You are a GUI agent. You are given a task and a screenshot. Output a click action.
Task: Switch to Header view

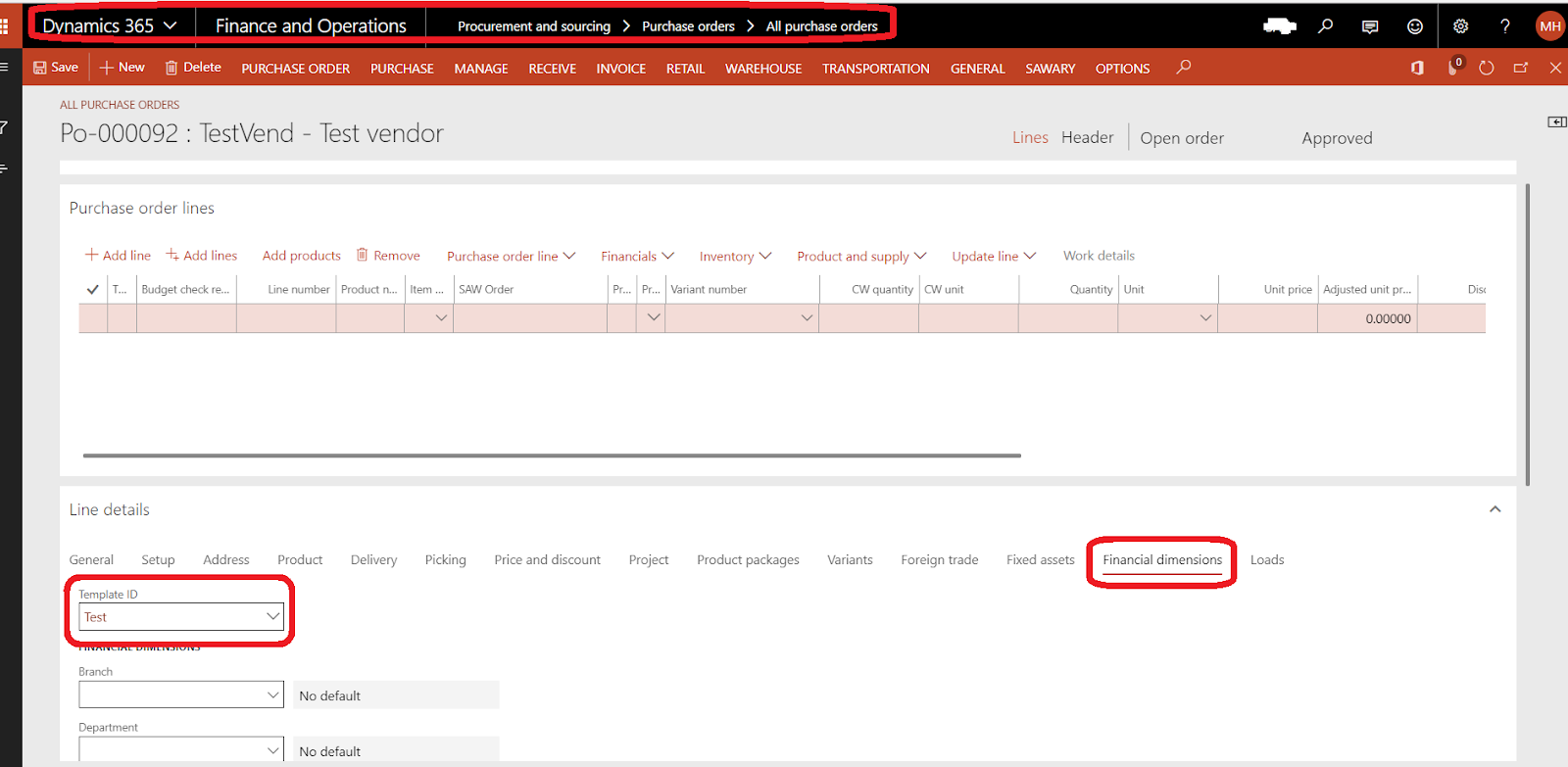click(x=1087, y=138)
